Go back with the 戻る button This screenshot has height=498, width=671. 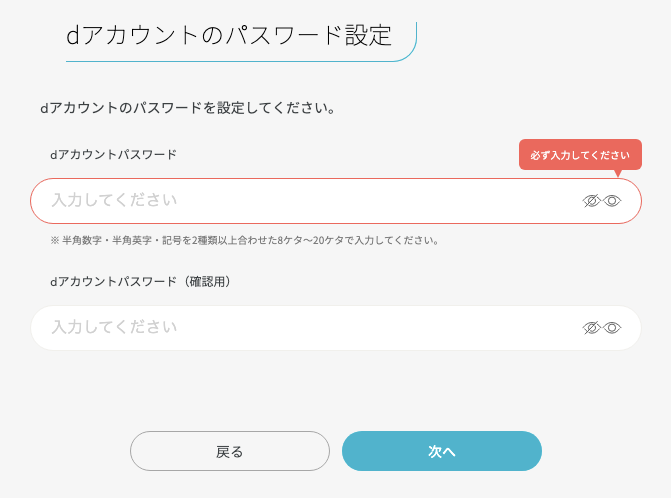pyautogui.click(x=230, y=451)
